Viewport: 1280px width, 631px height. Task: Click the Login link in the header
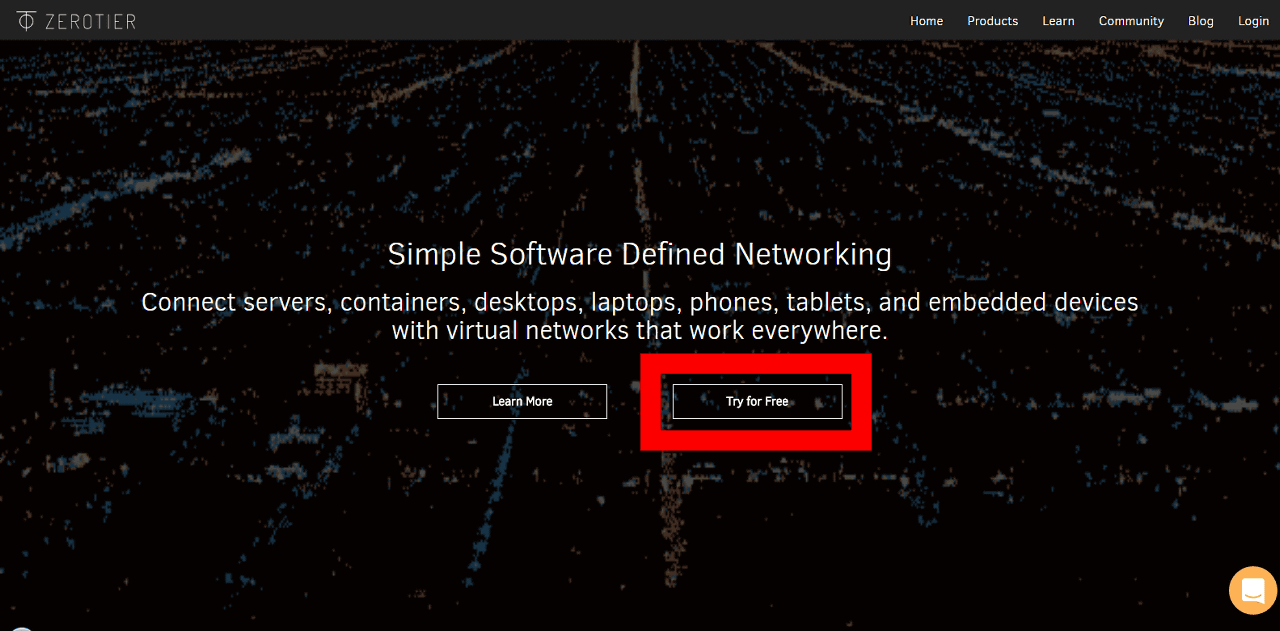tap(1253, 21)
